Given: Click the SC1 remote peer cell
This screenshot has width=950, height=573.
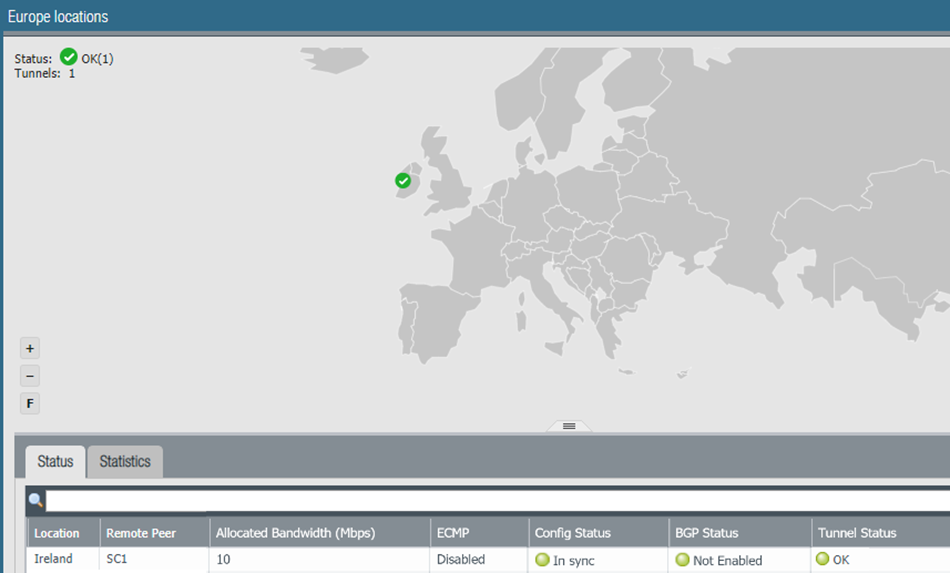Looking at the screenshot, I should pyautogui.click(x=120, y=559).
